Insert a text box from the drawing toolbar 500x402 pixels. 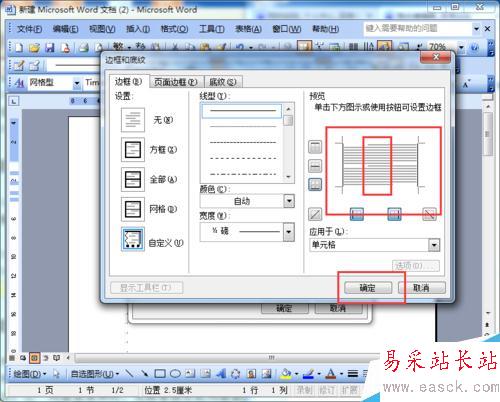pos(190,374)
